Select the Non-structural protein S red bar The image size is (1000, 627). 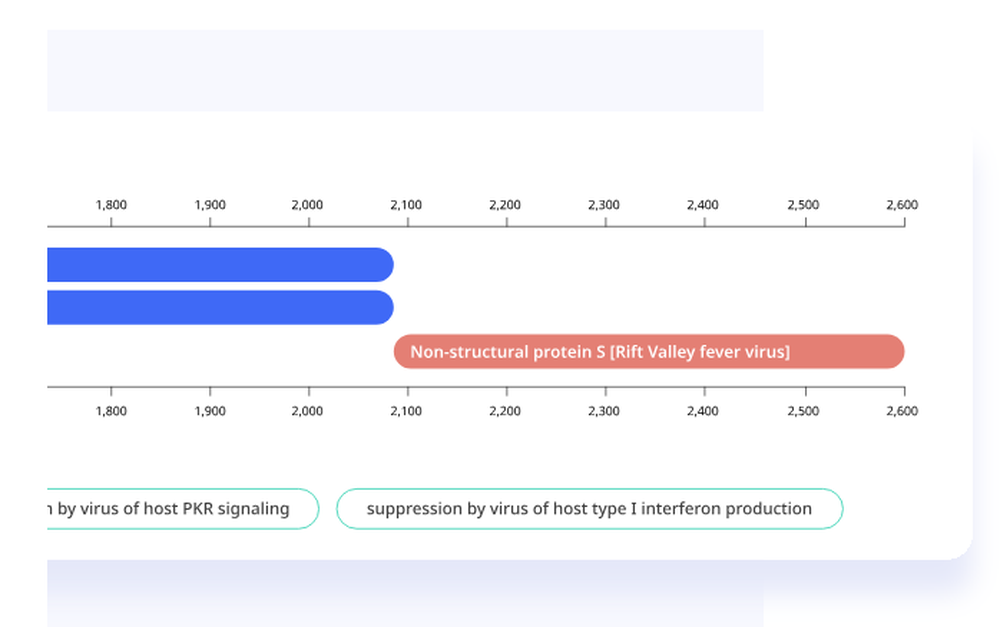point(649,351)
